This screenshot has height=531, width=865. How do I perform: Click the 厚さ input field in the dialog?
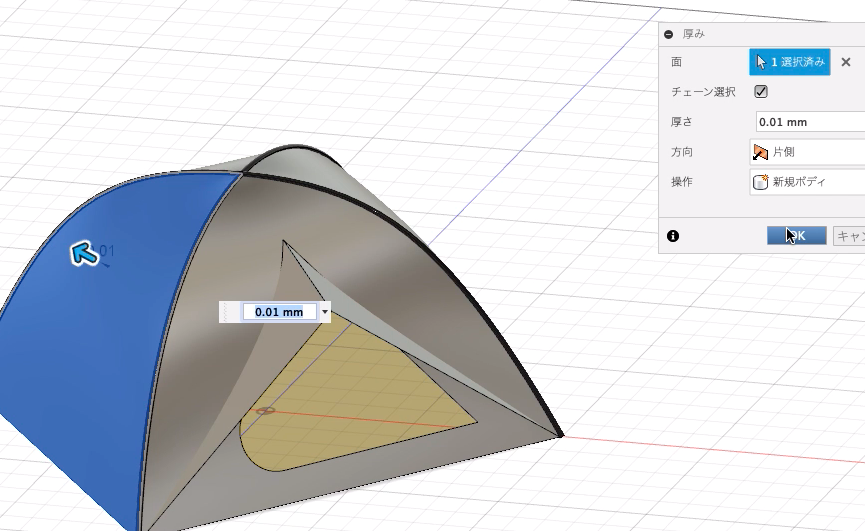810,122
